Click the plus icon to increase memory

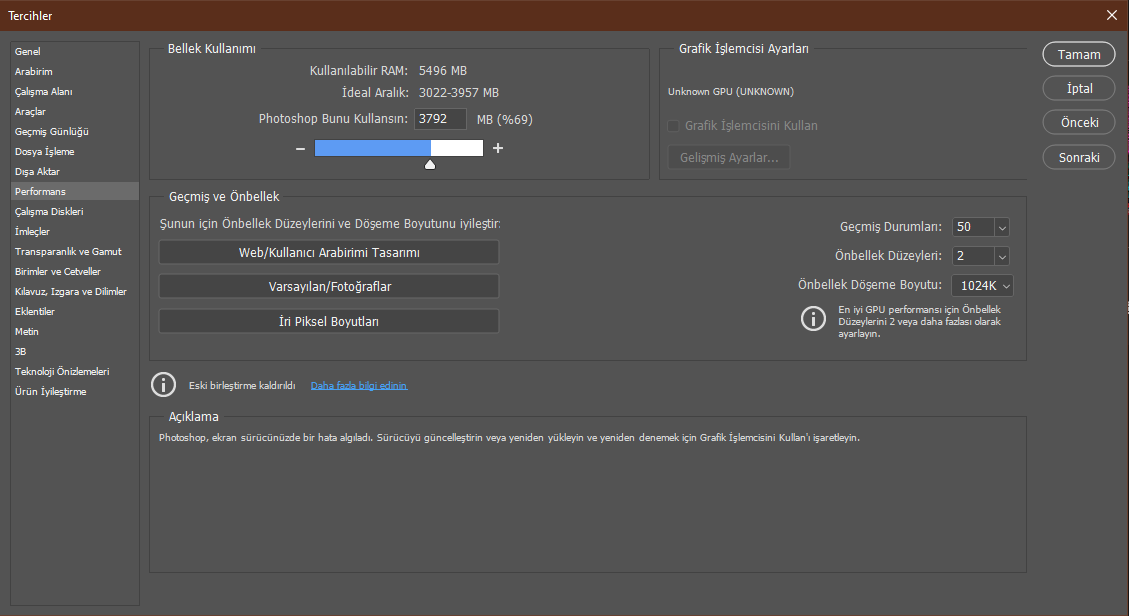(498, 148)
